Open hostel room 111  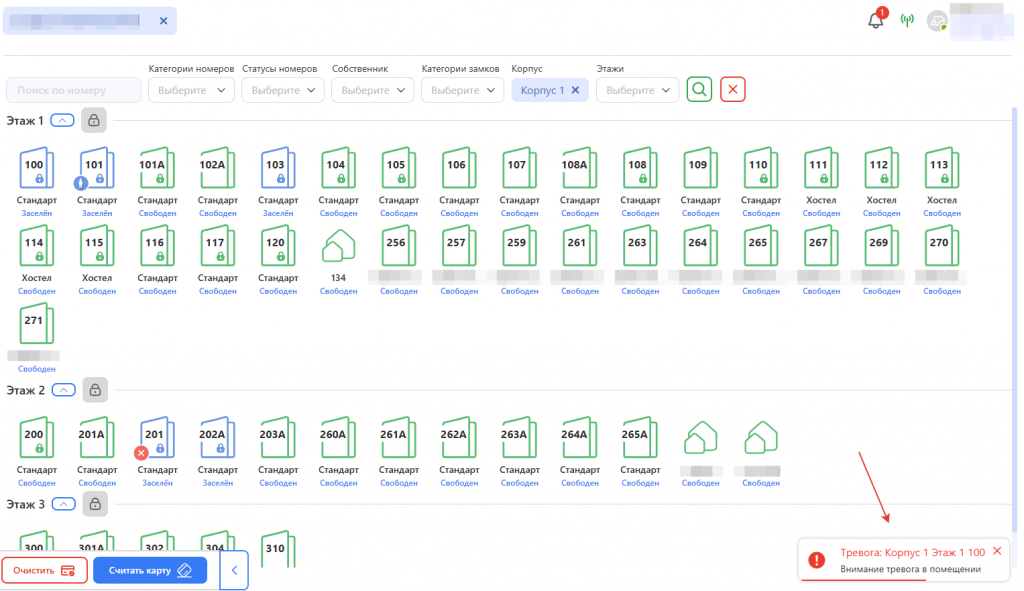[x=821, y=168]
